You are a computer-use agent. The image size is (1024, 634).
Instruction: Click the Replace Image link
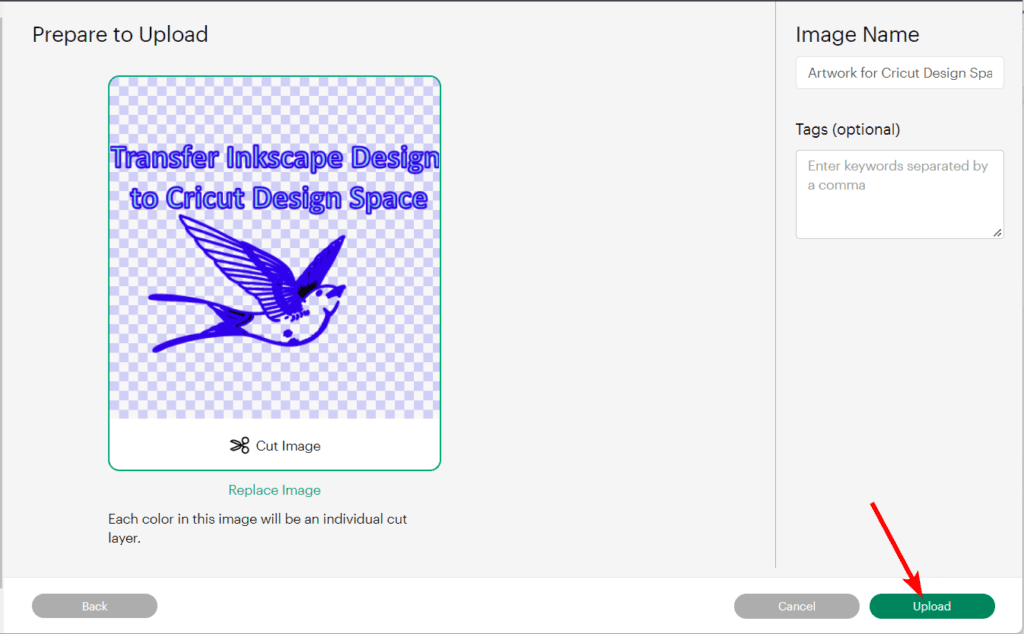click(x=274, y=490)
